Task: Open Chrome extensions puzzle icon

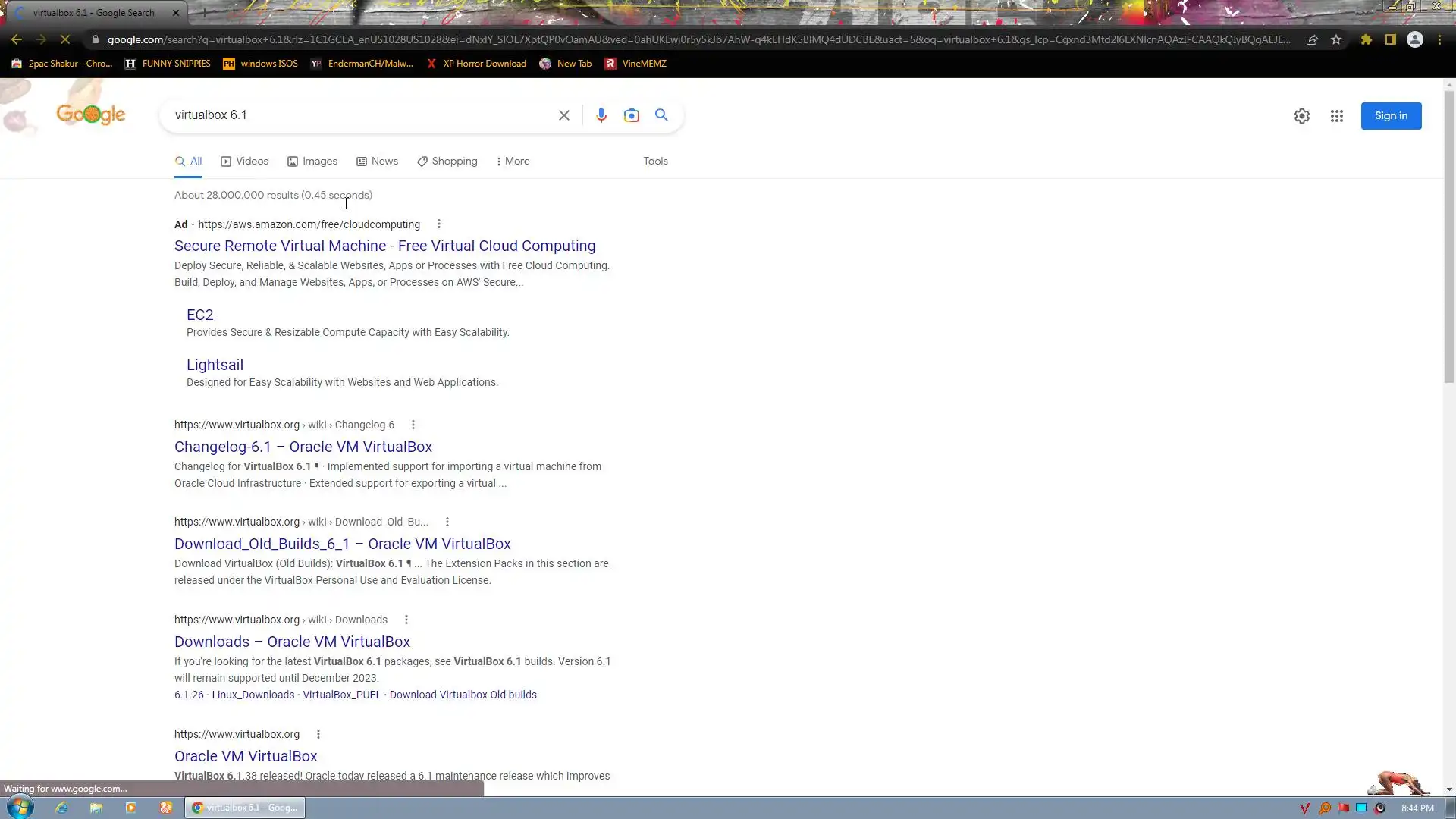Action: 1366,39
